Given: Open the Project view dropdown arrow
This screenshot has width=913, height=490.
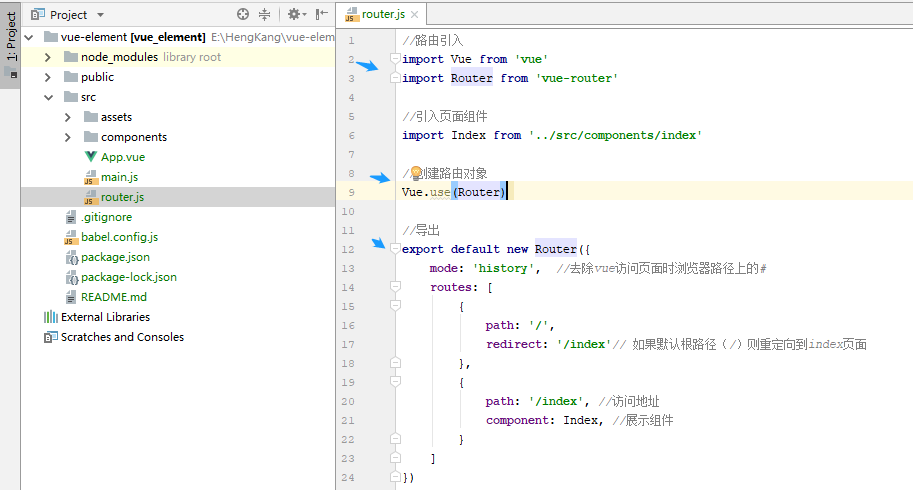Looking at the screenshot, I should pyautogui.click(x=100, y=15).
